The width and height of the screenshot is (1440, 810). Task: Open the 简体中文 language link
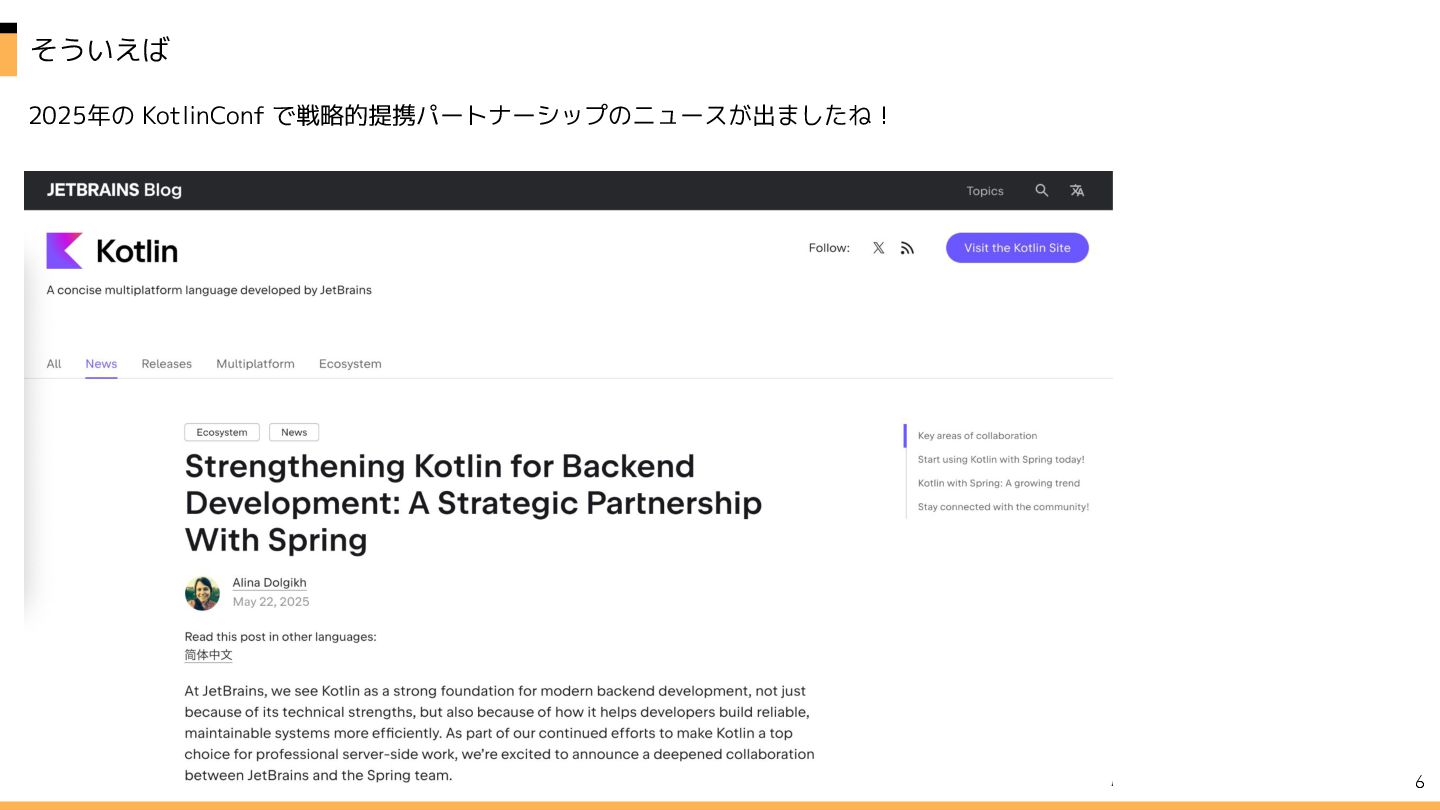coord(208,655)
